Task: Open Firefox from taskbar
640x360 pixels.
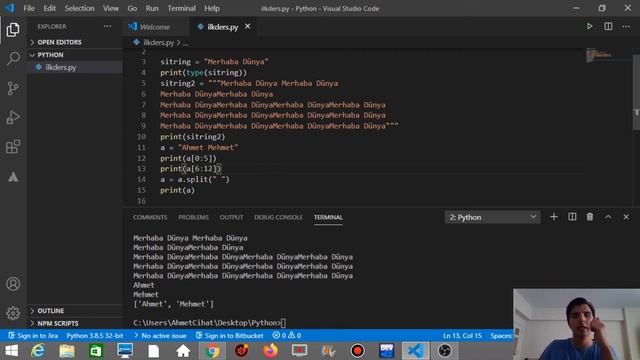Action: click(270, 351)
